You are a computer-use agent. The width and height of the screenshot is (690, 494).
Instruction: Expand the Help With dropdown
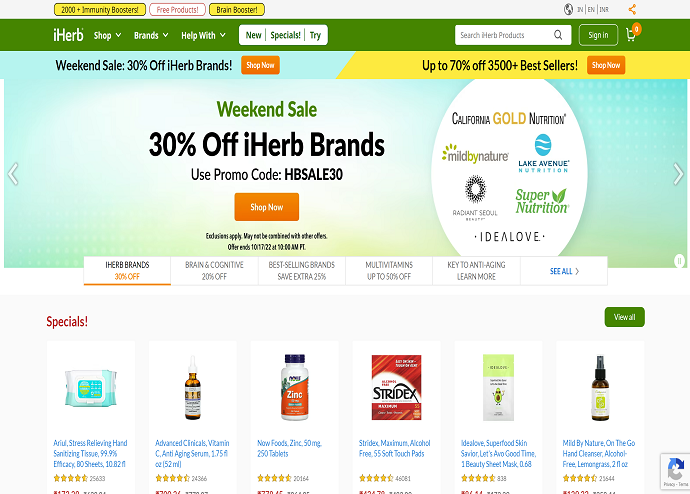[x=203, y=35]
